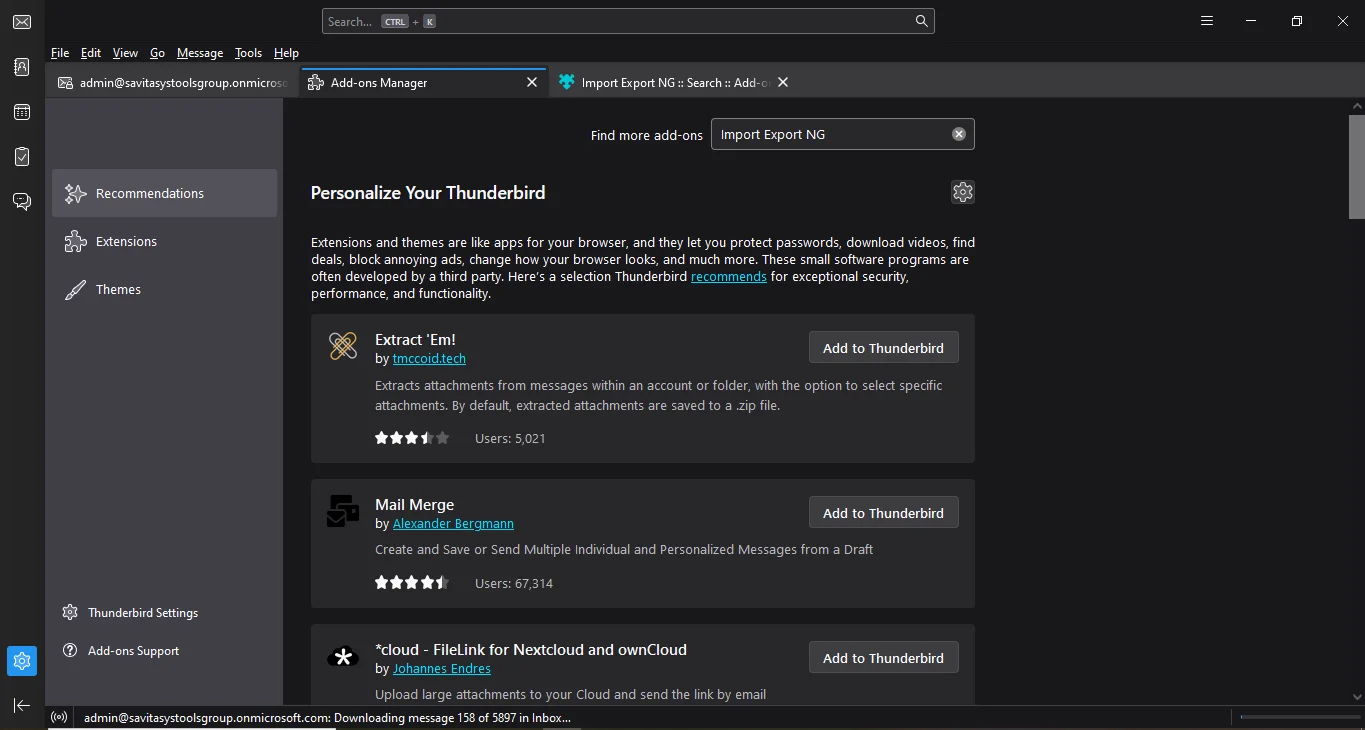Viewport: 1365px width, 730px height.
Task: Close the Add-ons Manager tab
Action: 532,83
